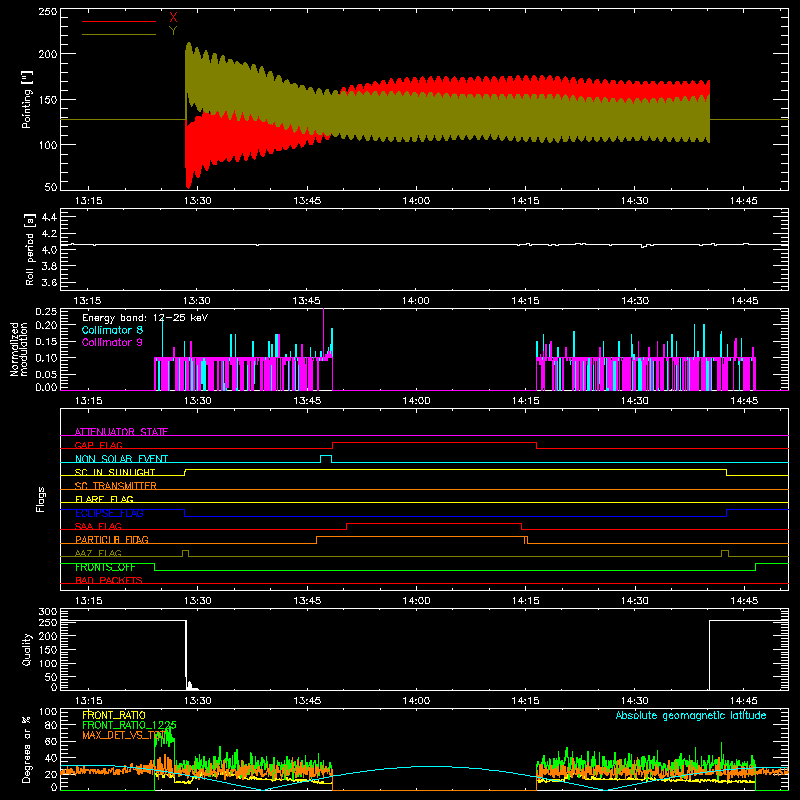Click the 14:45 time label under Quality plot
The height and width of the screenshot is (800, 800).
[x=744, y=701]
